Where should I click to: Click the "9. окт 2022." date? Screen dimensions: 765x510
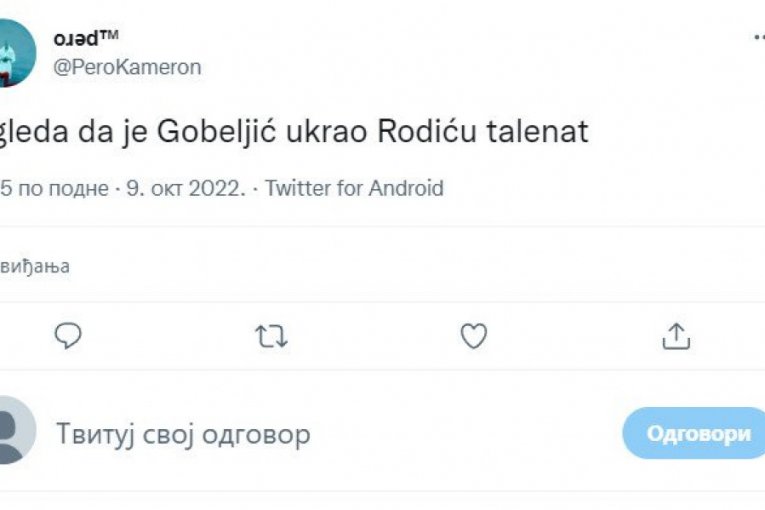[x=182, y=188]
